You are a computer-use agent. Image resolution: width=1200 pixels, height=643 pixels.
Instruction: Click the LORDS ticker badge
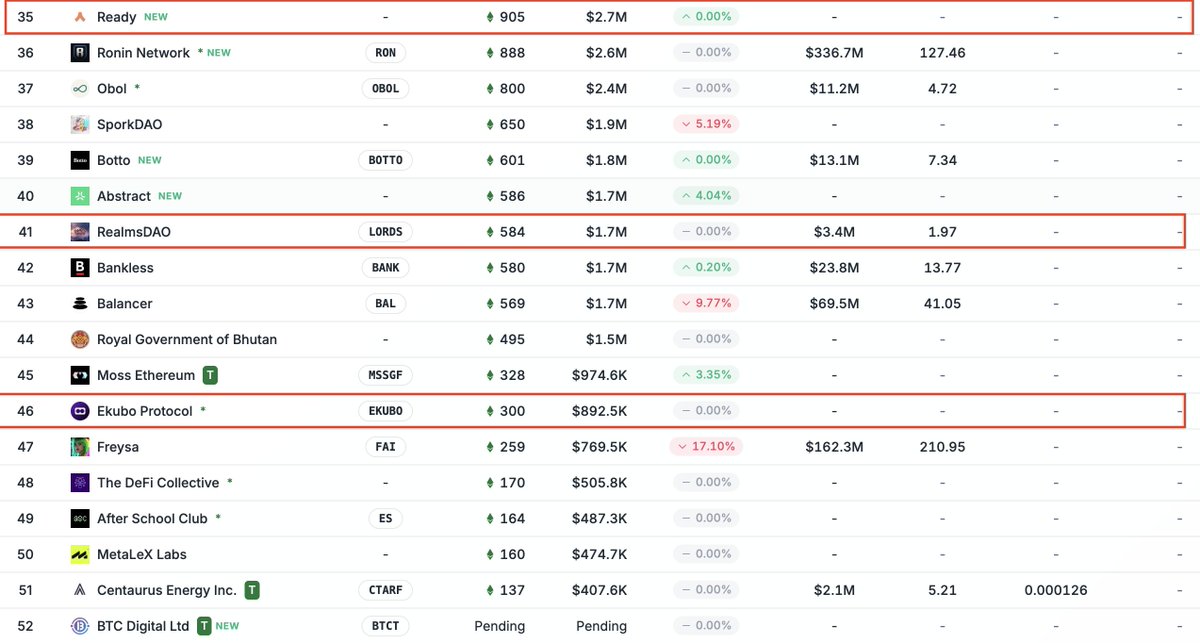385,232
